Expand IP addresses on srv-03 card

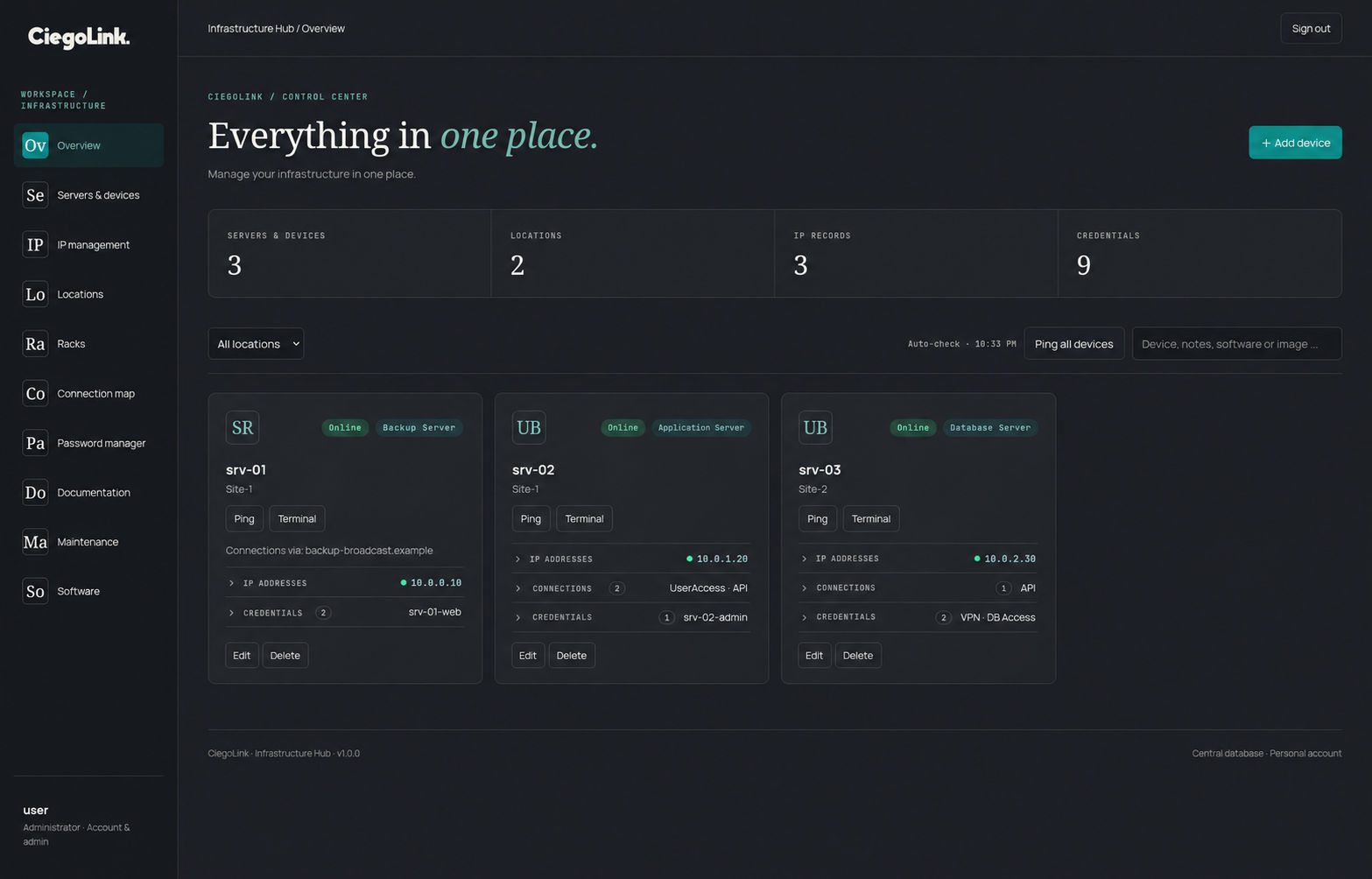(x=918, y=559)
